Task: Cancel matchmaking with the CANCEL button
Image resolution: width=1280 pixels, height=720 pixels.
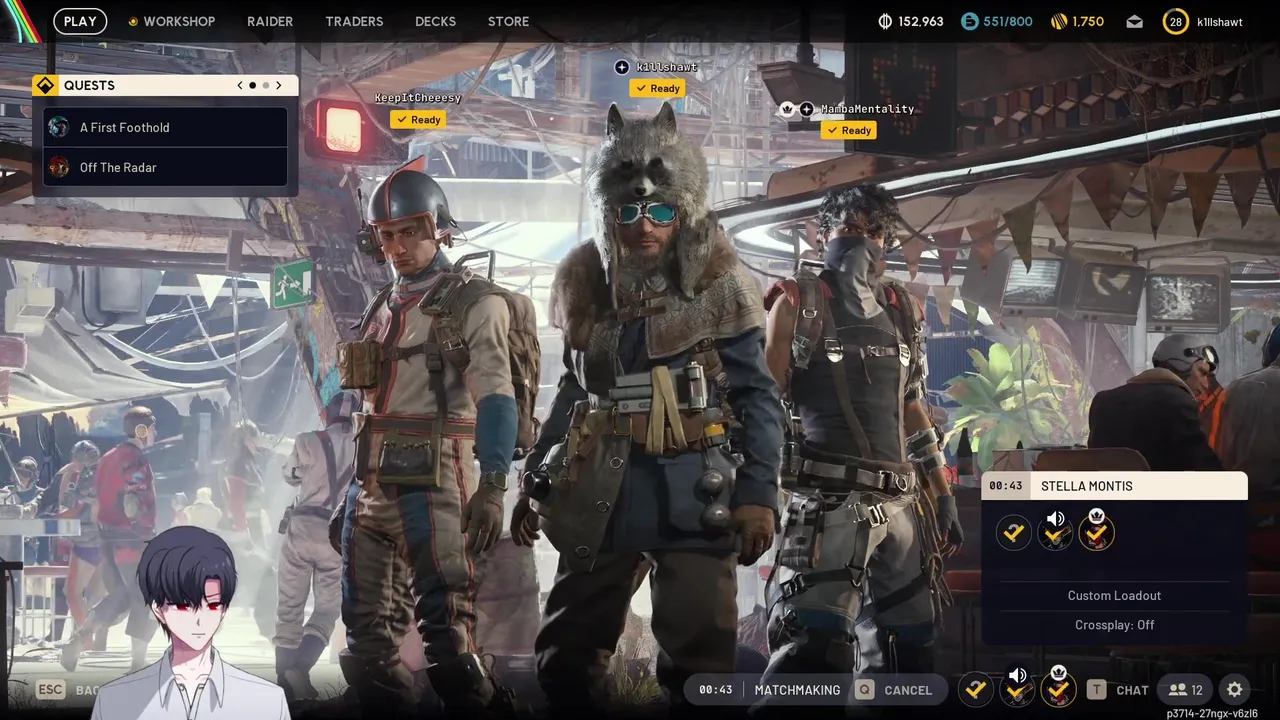Action: [x=908, y=690]
